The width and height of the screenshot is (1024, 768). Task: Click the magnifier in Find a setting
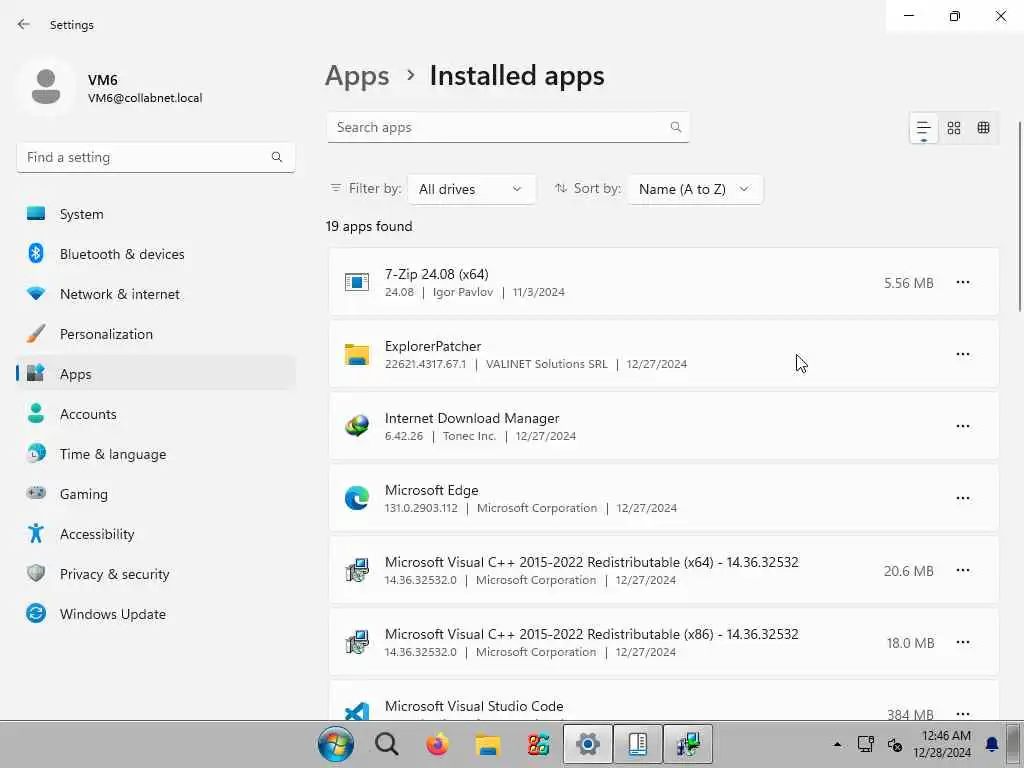coord(277,157)
